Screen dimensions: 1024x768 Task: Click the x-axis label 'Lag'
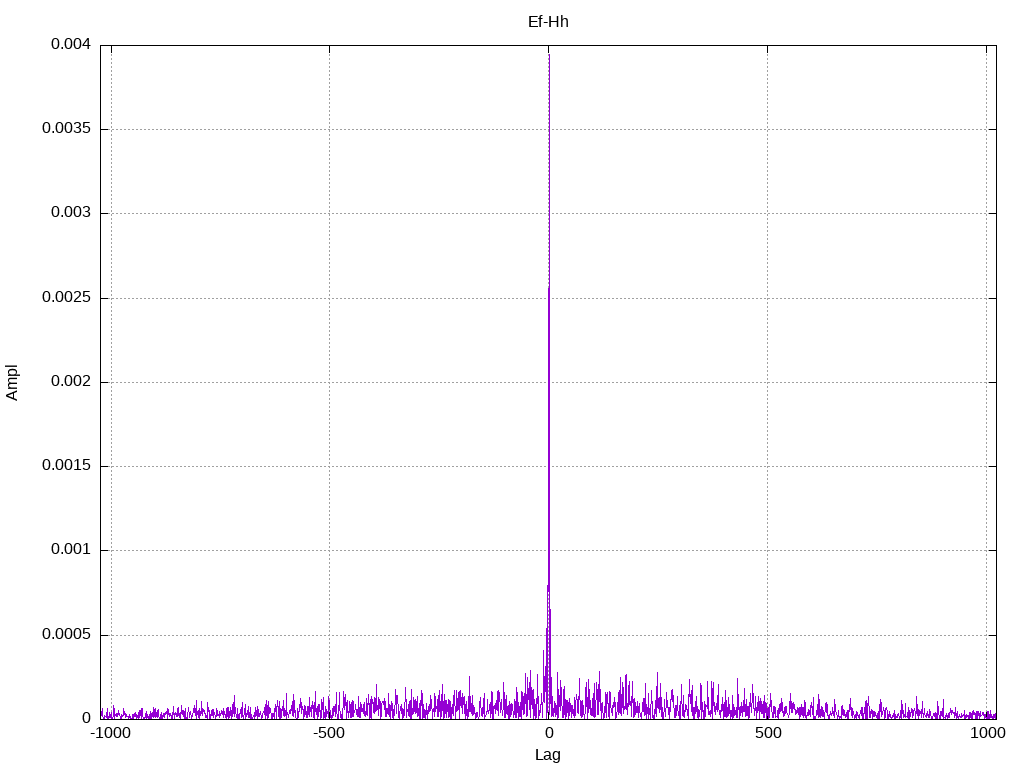click(547, 755)
